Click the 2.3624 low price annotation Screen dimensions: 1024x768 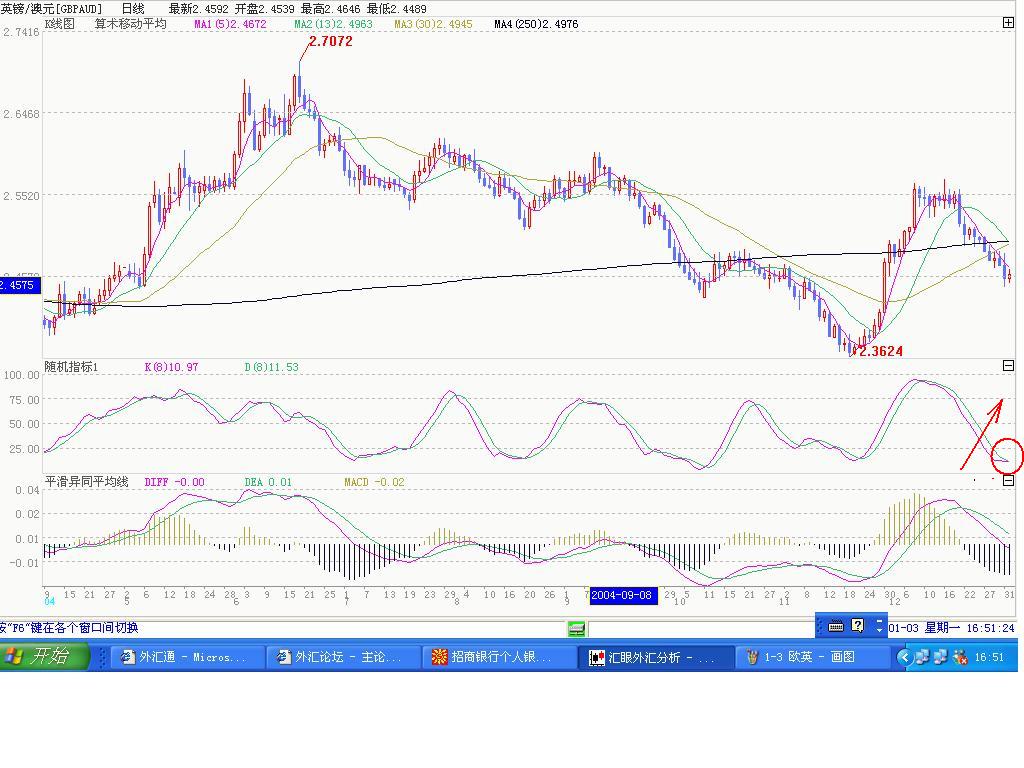(881, 351)
